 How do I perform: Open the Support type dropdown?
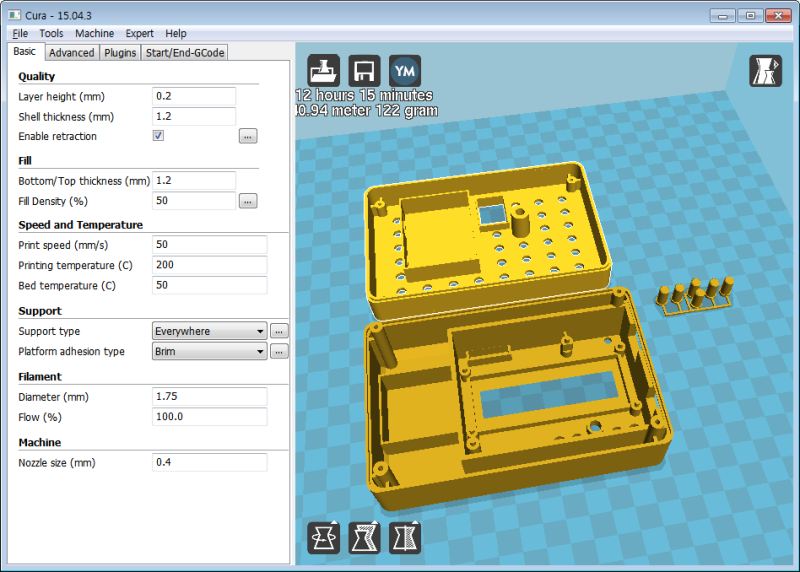click(x=210, y=331)
